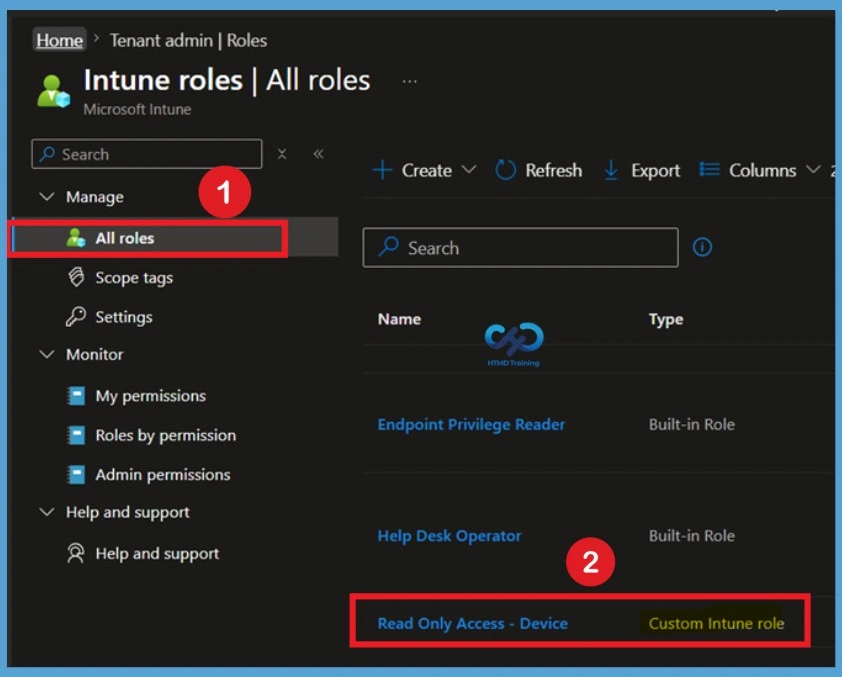Collapse the Monitor section
The width and height of the screenshot is (842, 677).
click(47, 354)
